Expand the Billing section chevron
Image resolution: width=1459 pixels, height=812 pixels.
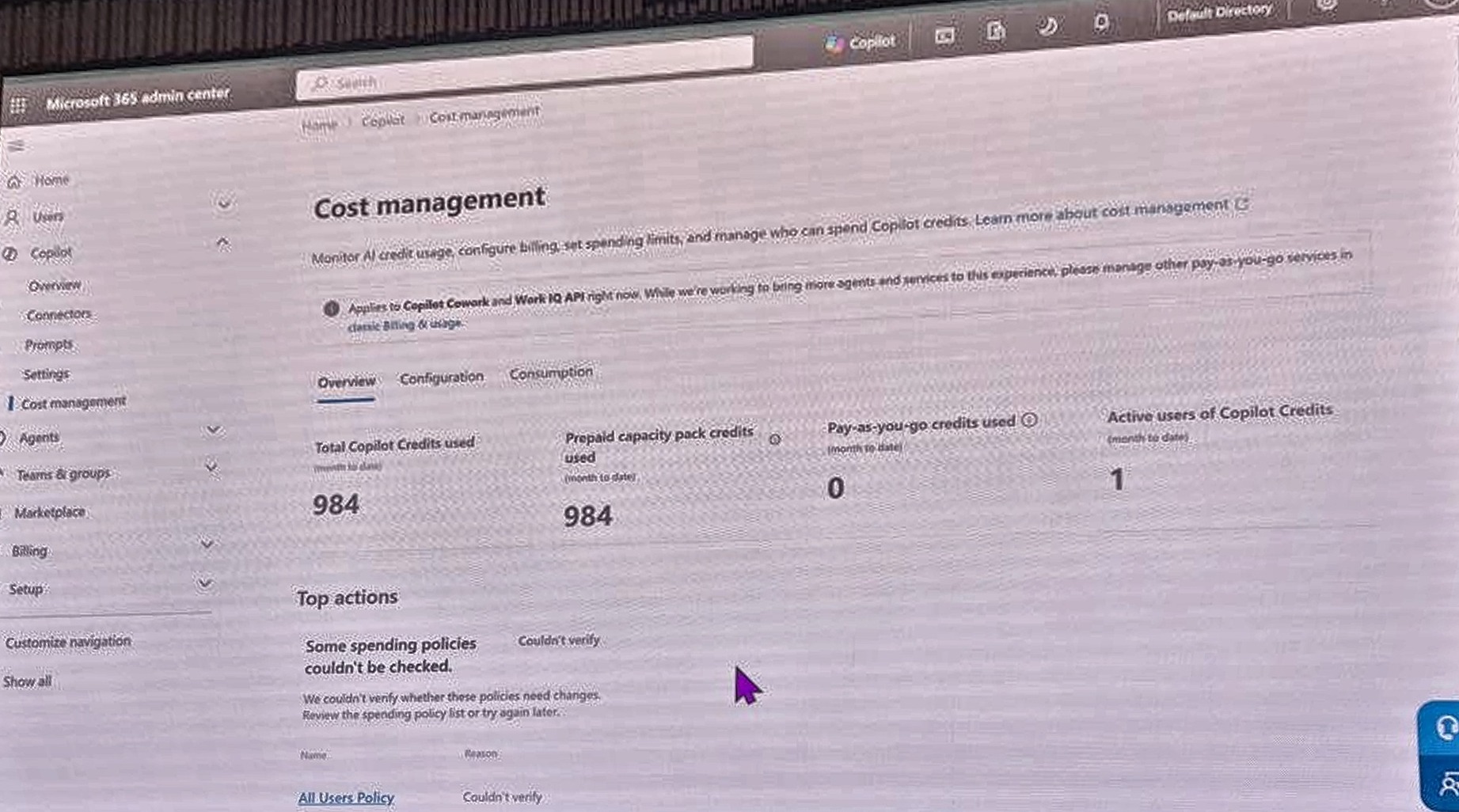(x=207, y=544)
